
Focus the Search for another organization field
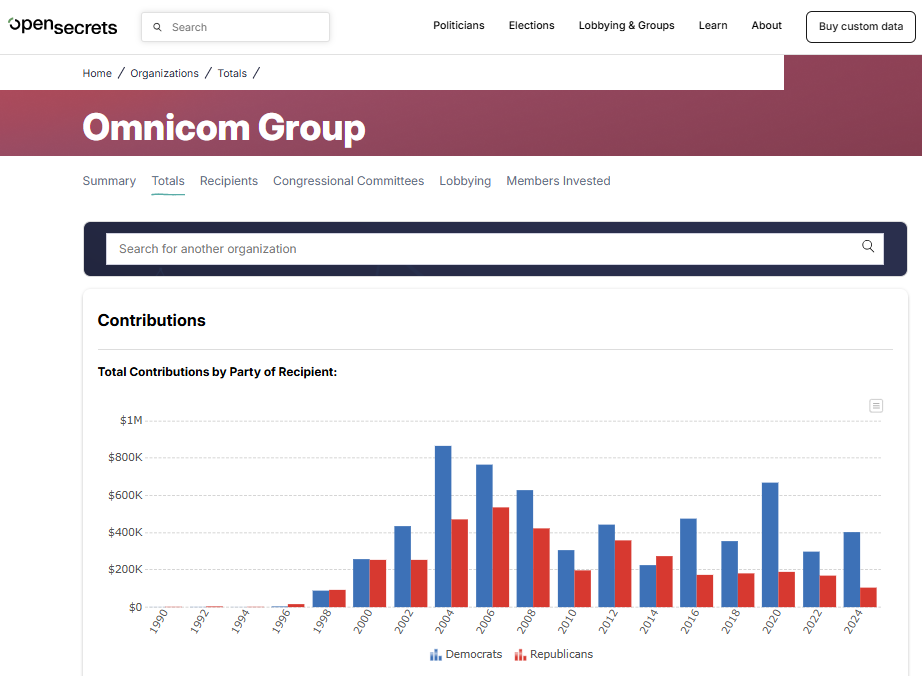[x=480, y=249]
